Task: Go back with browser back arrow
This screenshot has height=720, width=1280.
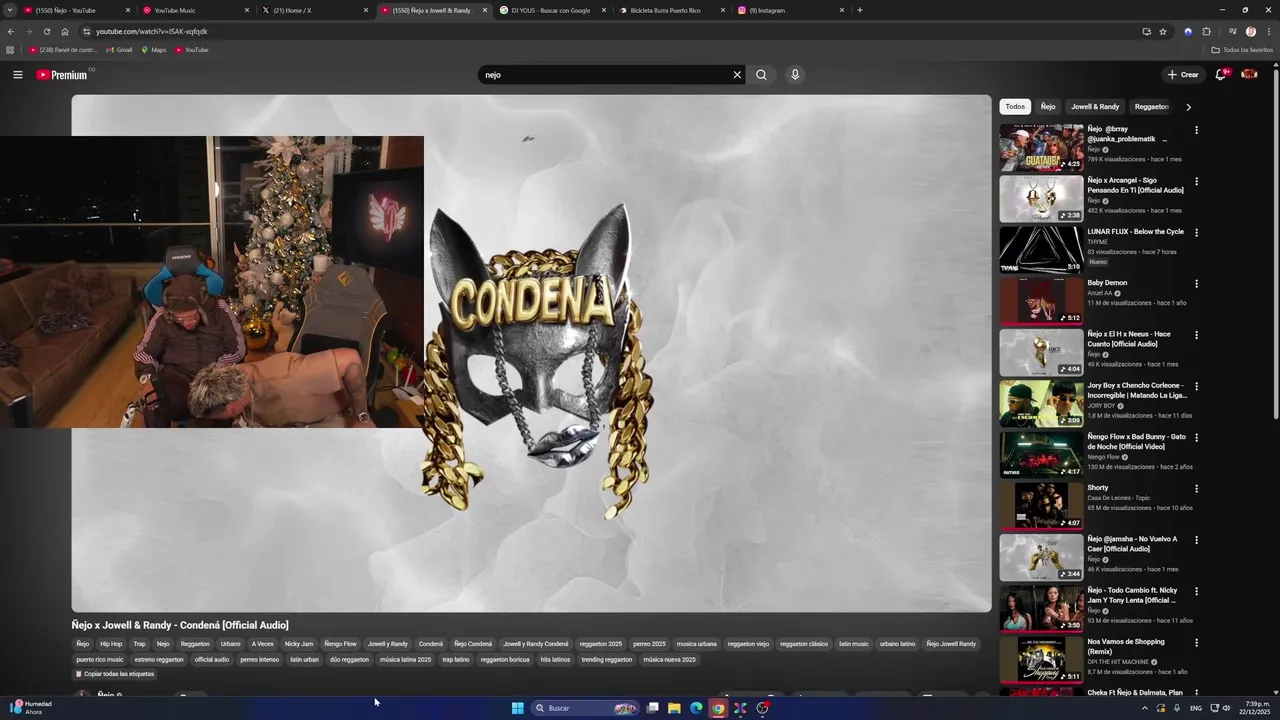Action: pos(11,31)
